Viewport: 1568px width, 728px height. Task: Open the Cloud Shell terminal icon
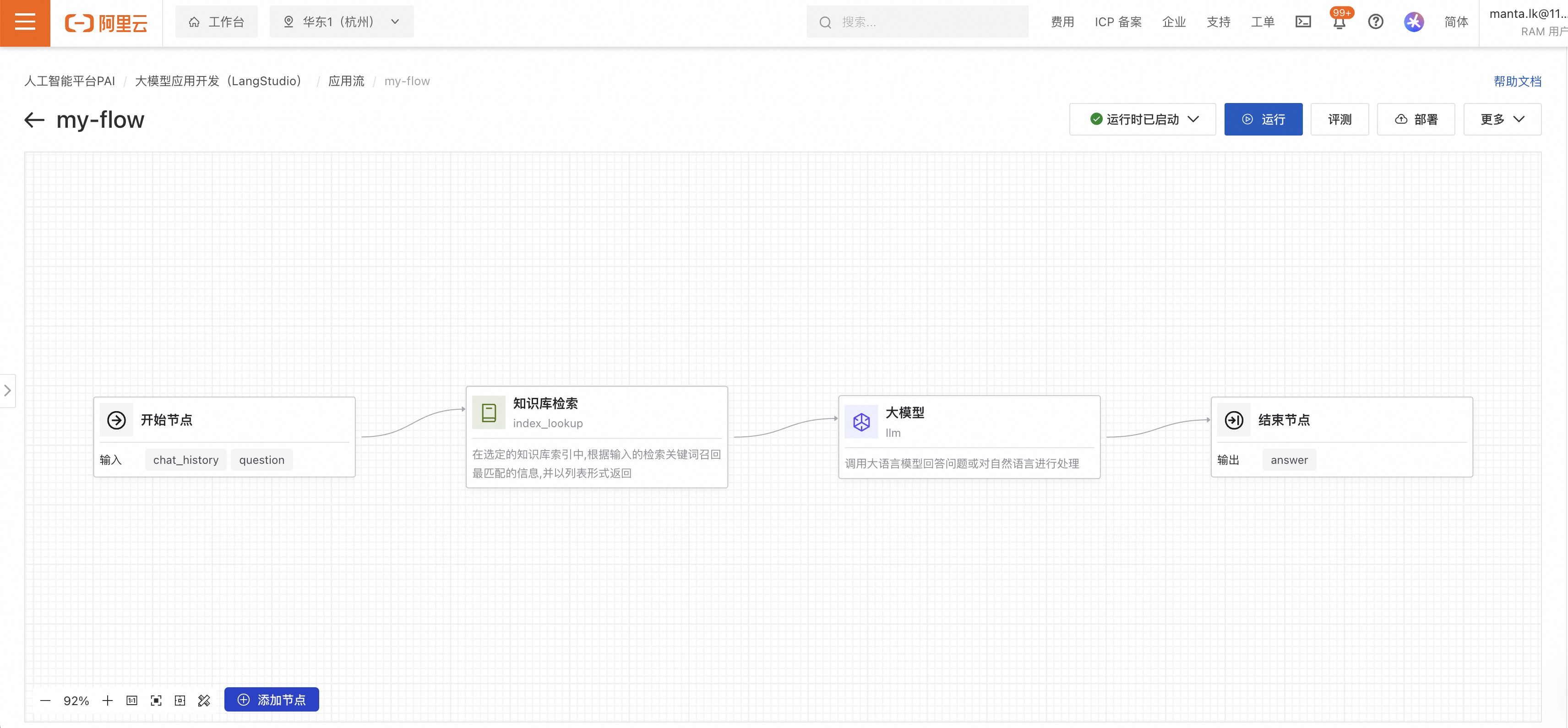coord(1302,22)
